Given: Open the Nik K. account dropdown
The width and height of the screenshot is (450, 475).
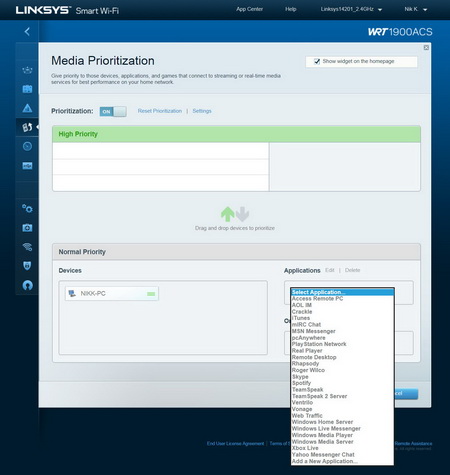Looking at the screenshot, I should (x=415, y=9).
